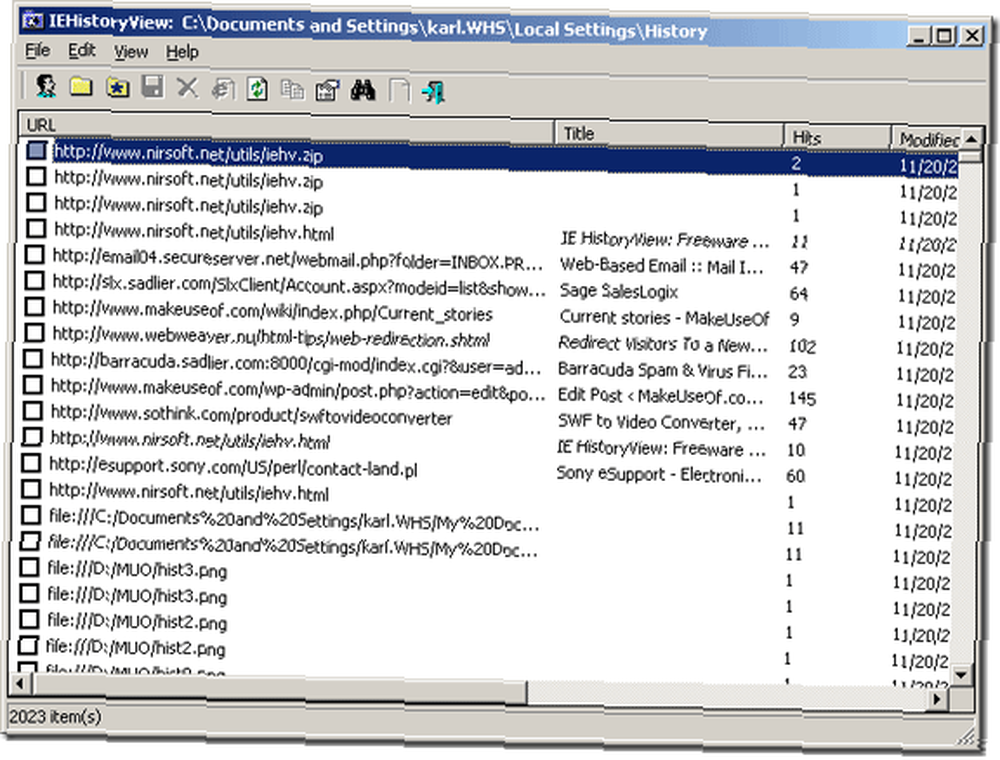Open the Edit menu
Screen dimensions: 1000x760
click(x=82, y=50)
